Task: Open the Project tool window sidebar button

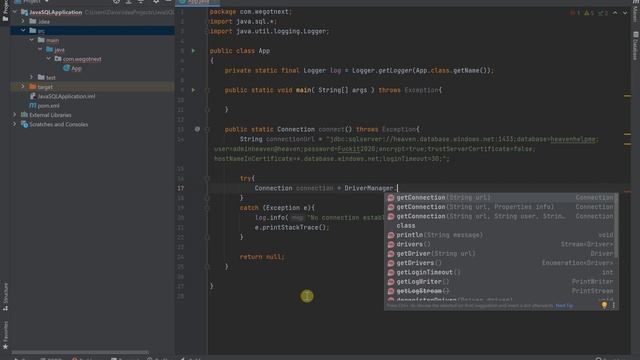Action: click(5, 12)
